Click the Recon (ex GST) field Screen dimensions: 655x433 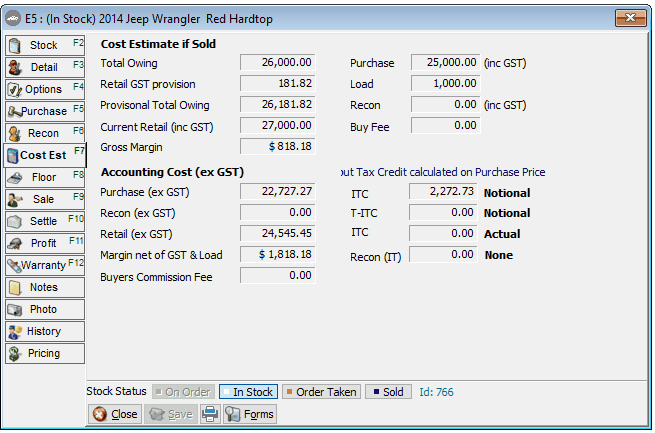pyautogui.click(x=277, y=213)
